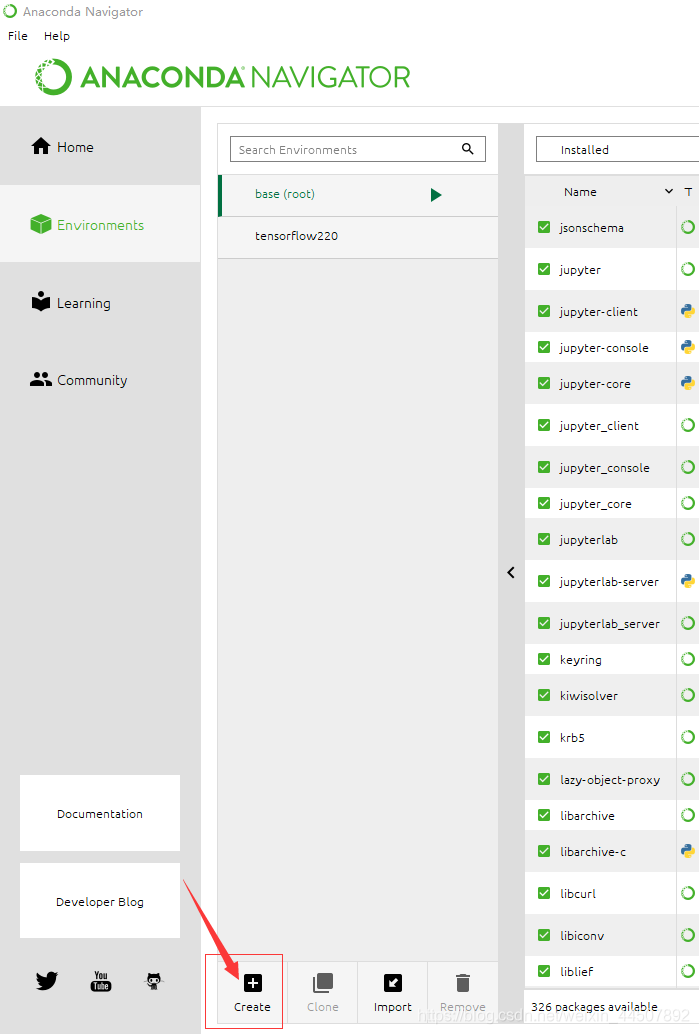Viewport: 699px width, 1034px height.
Task: Toggle the libiconv checkbox
Action: (544, 934)
